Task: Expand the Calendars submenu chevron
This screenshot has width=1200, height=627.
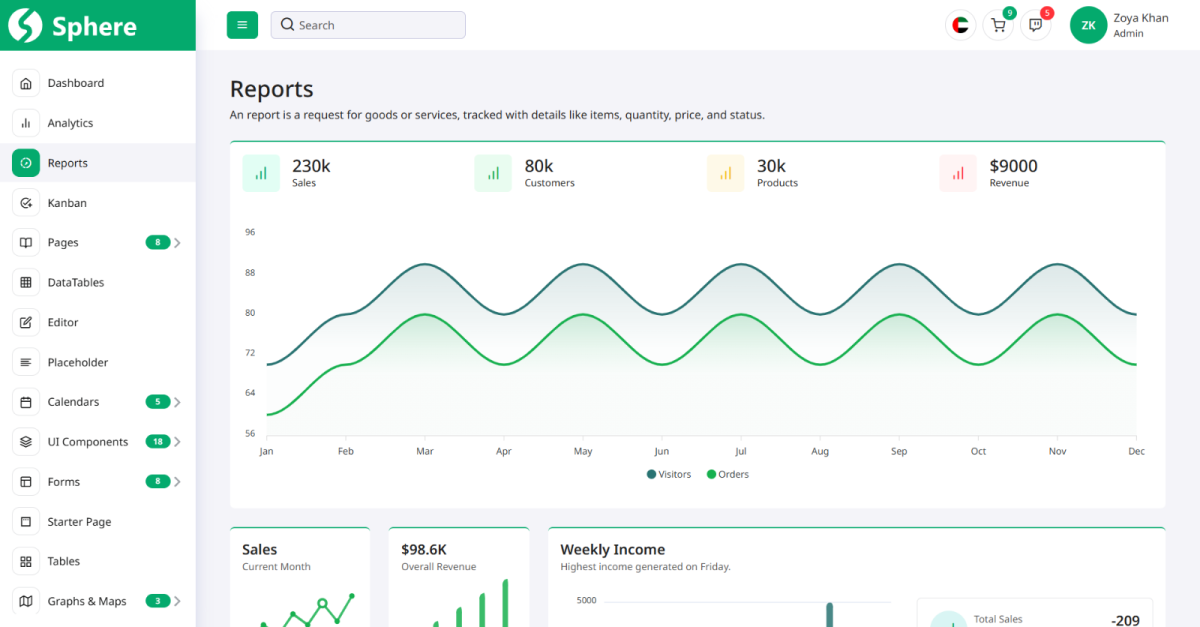Action: pyautogui.click(x=177, y=402)
